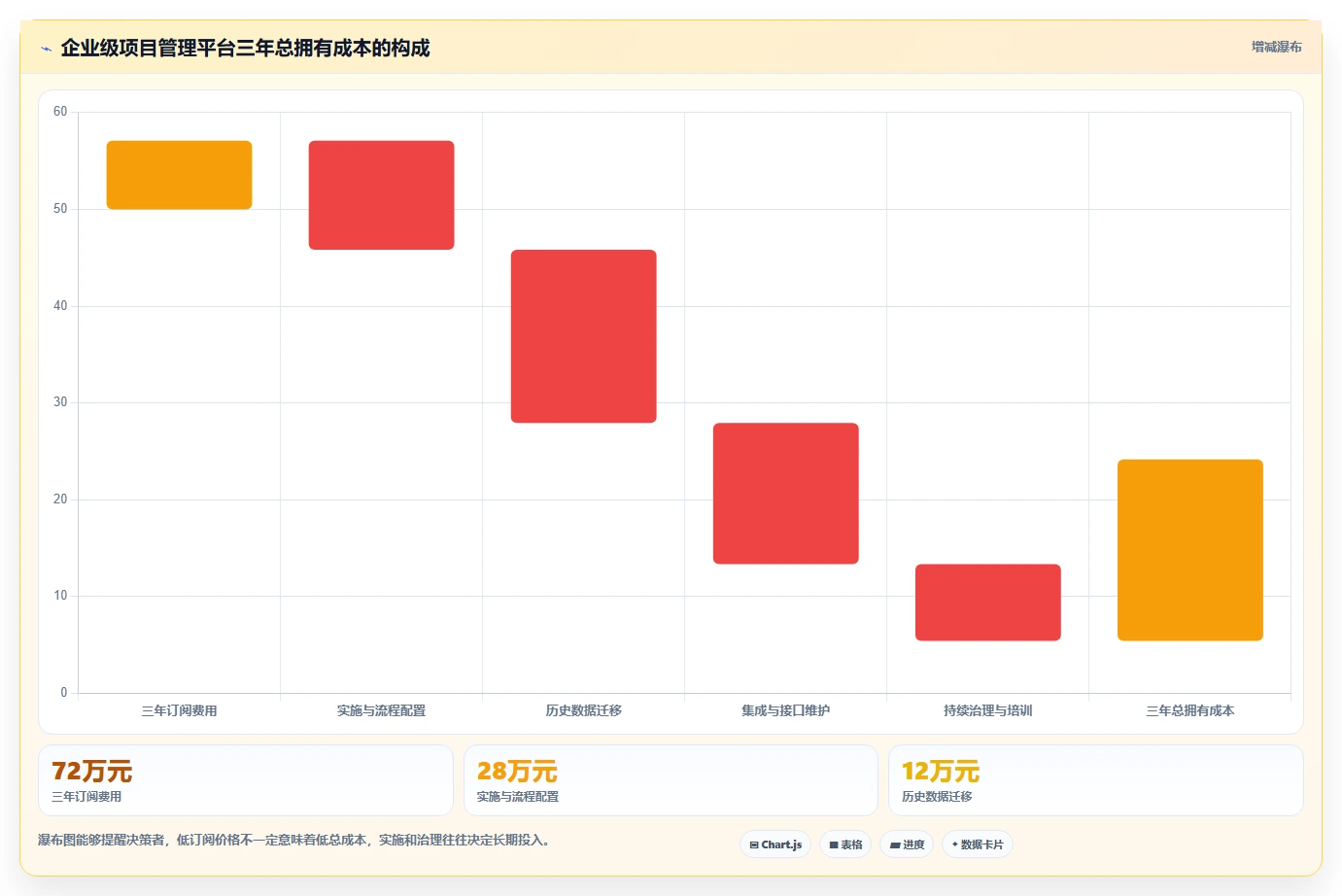Click the footnote text starting 瀑布图能够提醒决策者
Viewport: 1342px width, 896px height.
(x=295, y=840)
